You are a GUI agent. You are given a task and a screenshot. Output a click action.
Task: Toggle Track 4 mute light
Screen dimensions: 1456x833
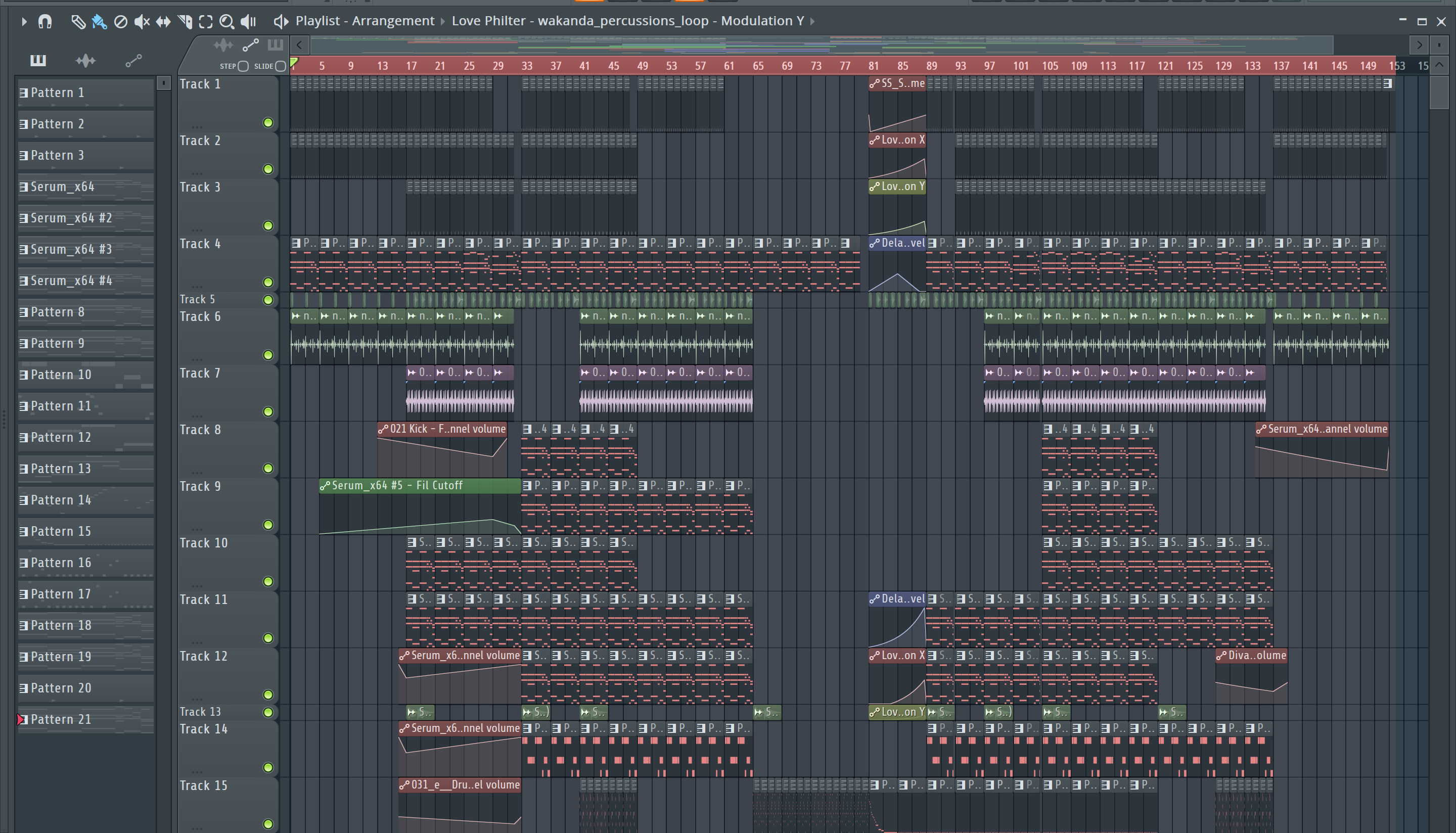click(268, 282)
